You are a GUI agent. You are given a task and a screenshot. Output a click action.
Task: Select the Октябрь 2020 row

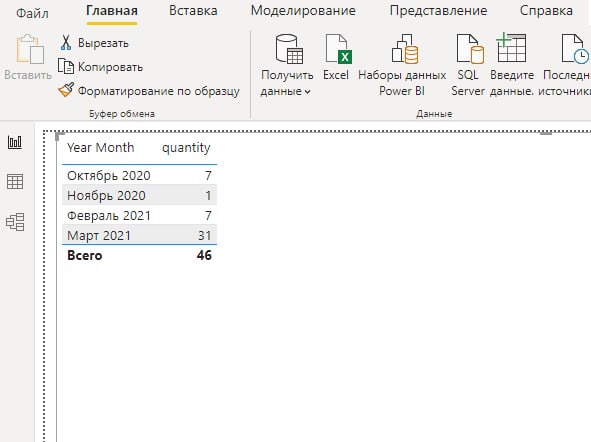click(139, 175)
